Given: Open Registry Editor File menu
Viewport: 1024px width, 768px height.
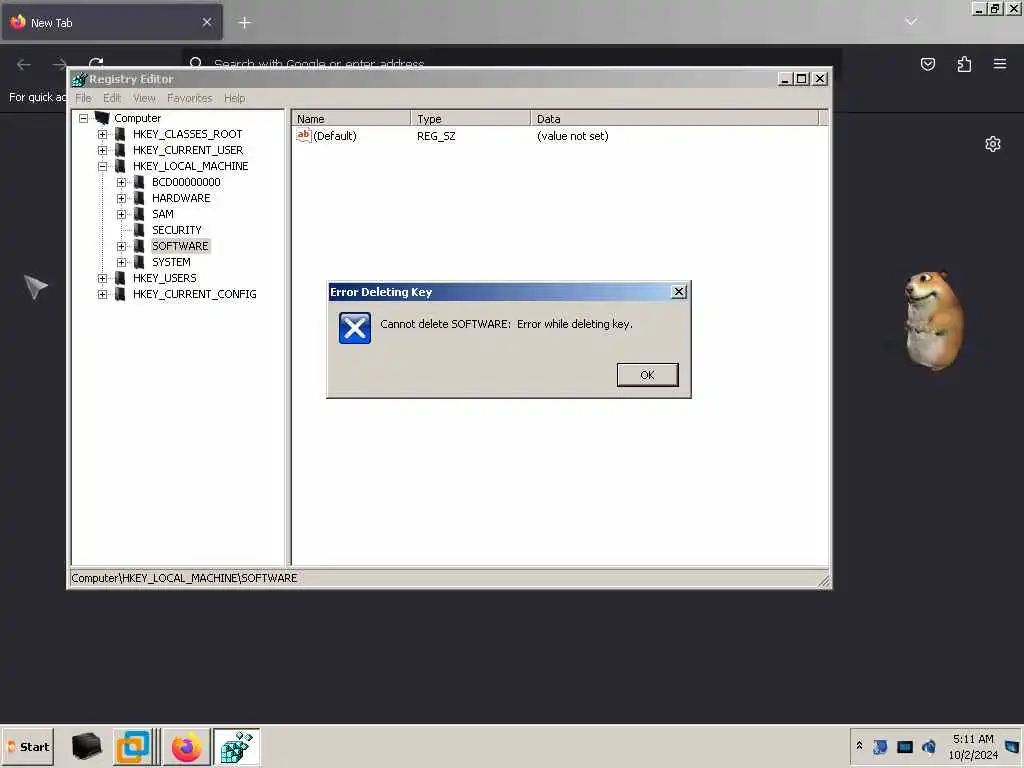Looking at the screenshot, I should tap(83, 98).
